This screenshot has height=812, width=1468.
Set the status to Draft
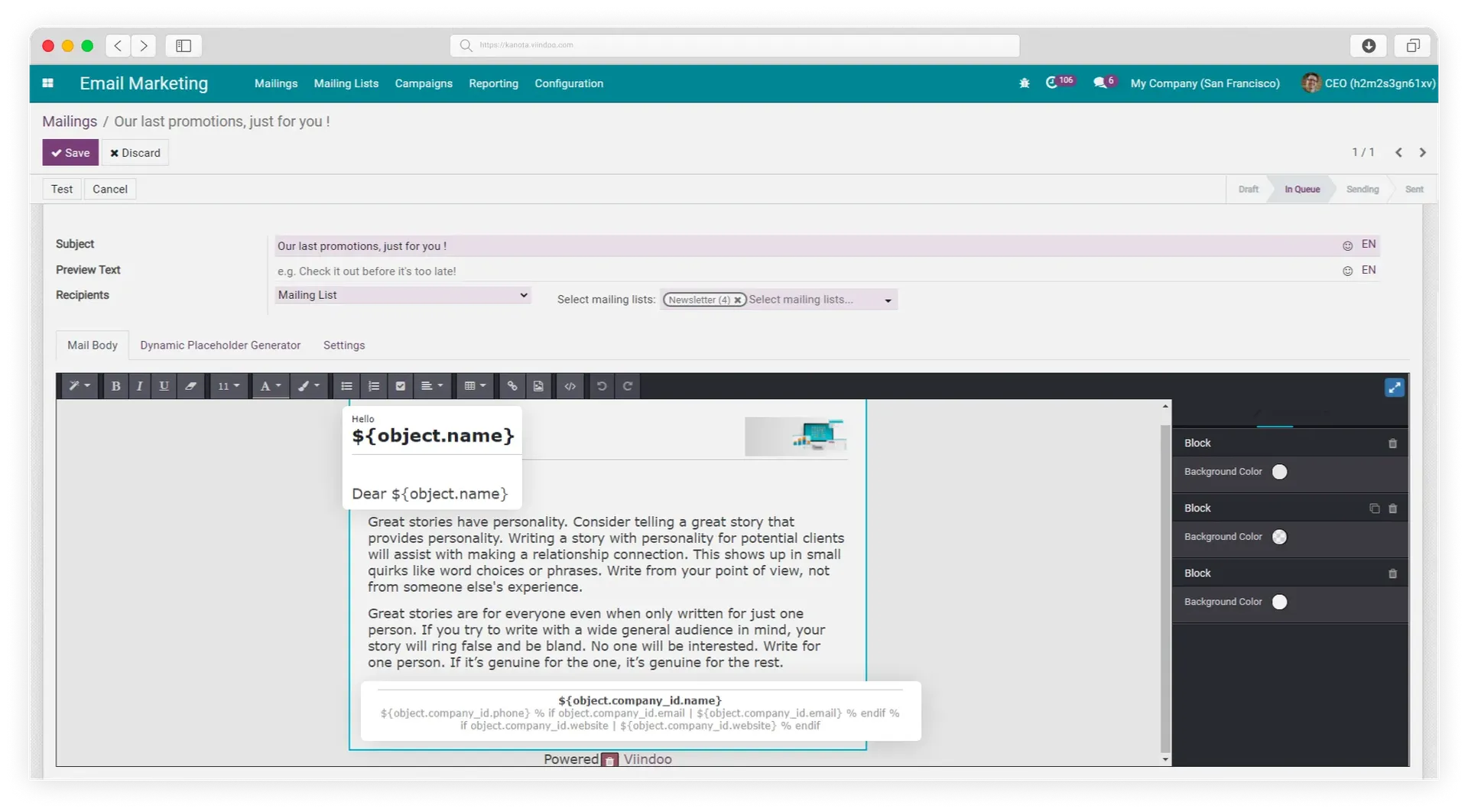coord(1248,190)
